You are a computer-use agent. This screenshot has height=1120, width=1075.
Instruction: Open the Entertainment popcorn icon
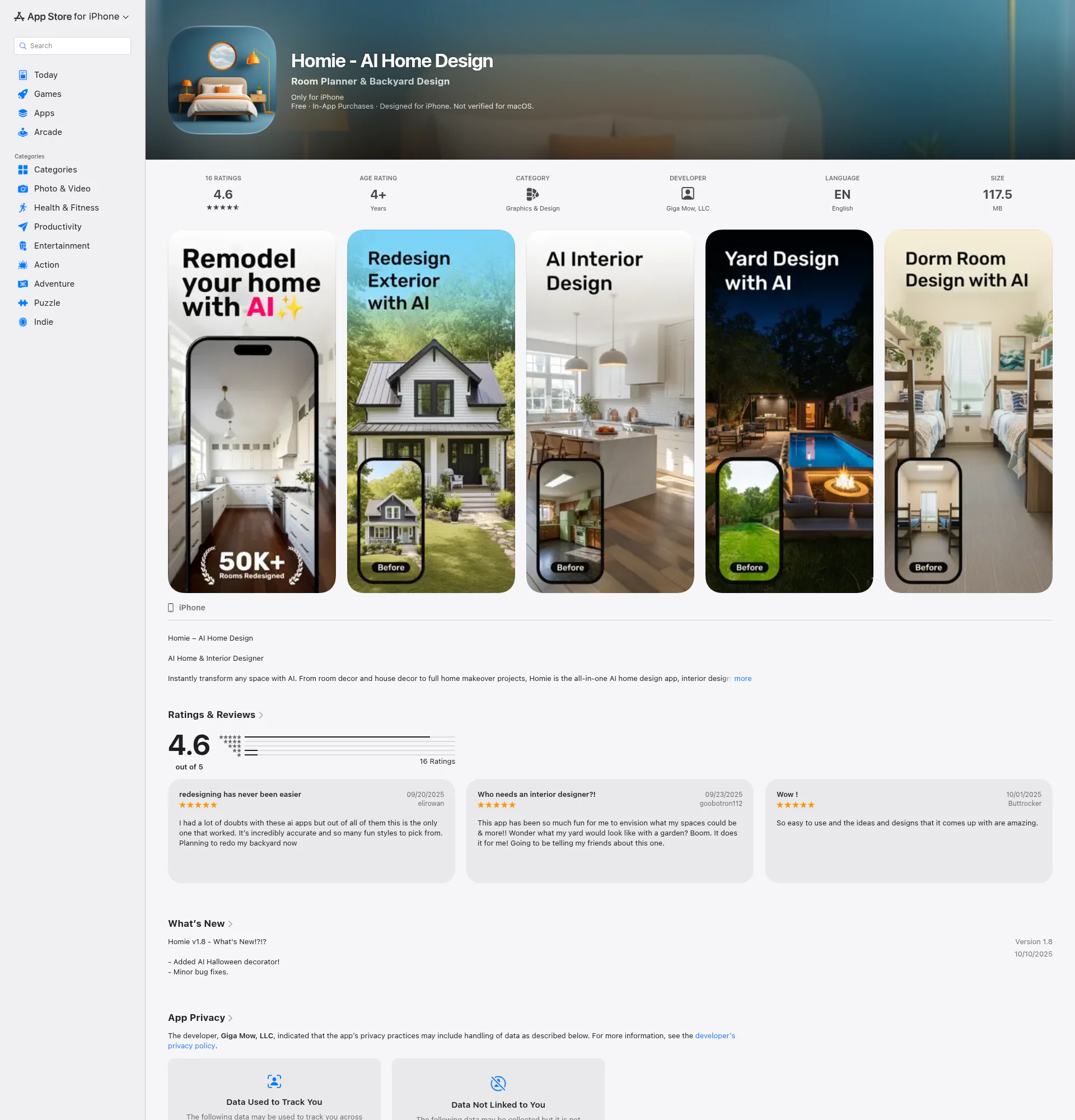[x=23, y=246]
